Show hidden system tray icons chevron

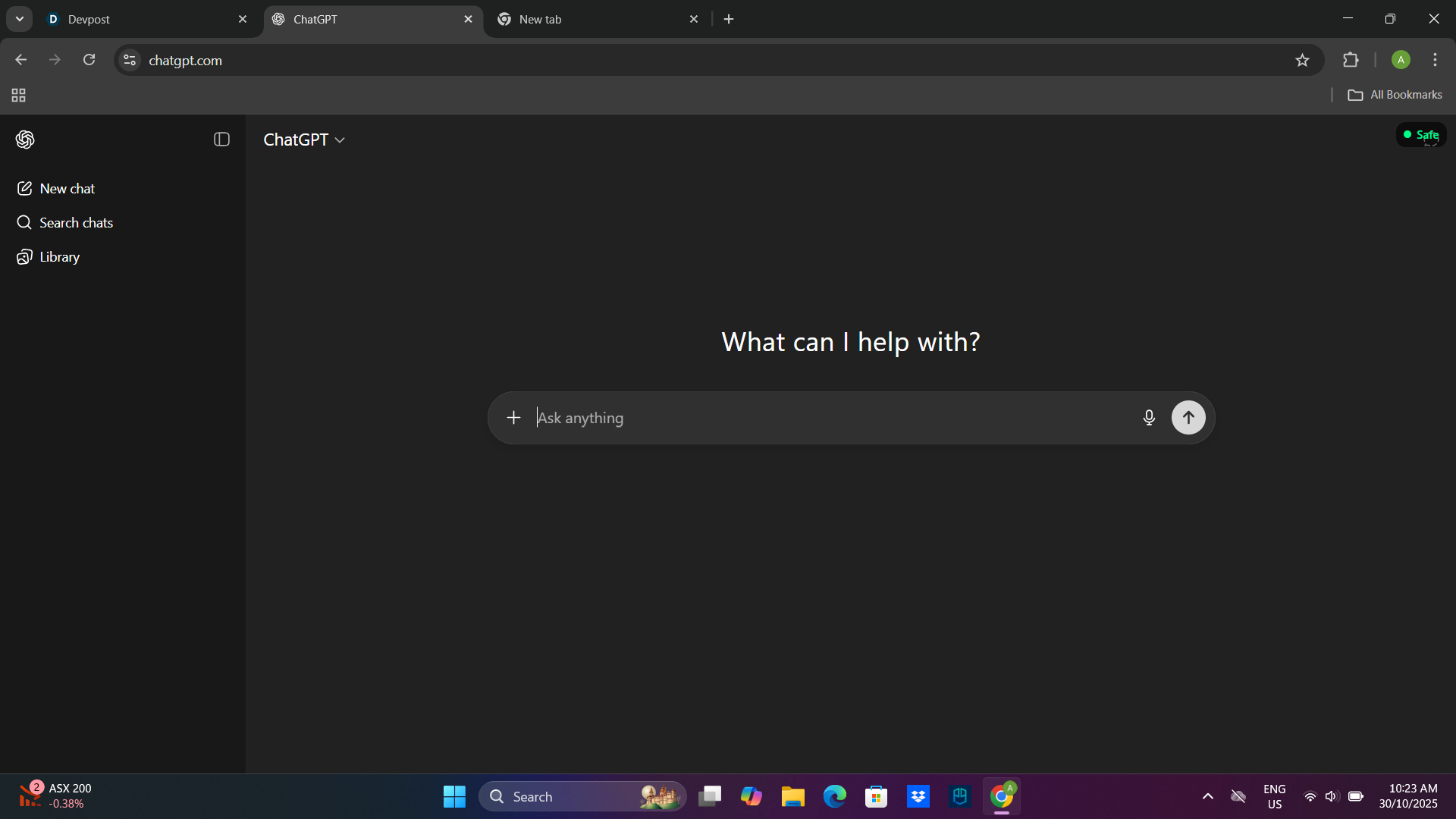(x=1208, y=796)
